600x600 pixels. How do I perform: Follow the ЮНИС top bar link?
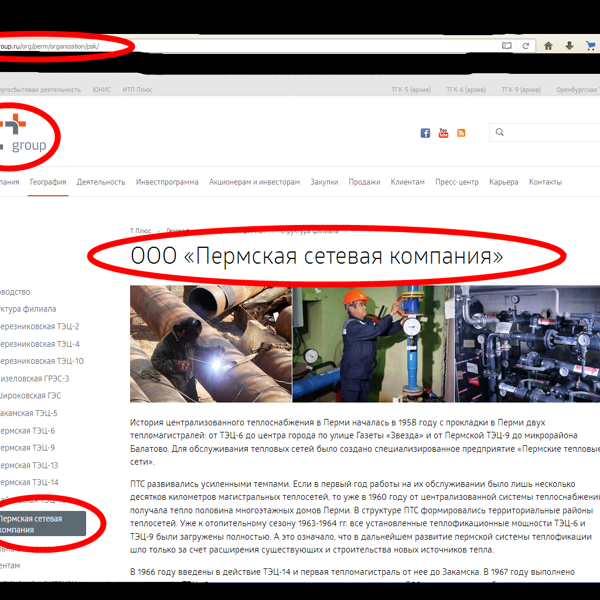pos(101,90)
